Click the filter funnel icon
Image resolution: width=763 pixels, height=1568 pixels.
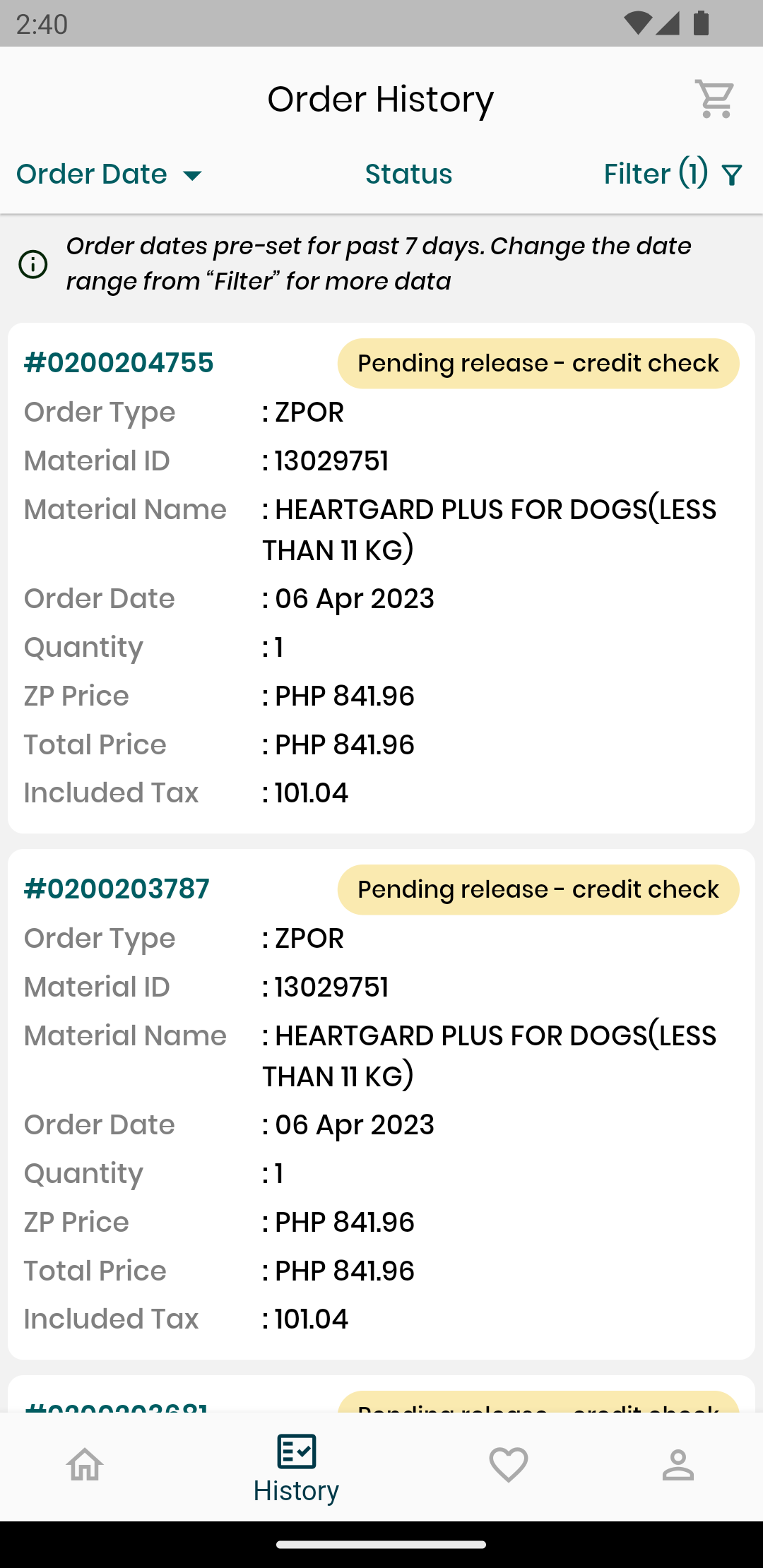click(733, 175)
